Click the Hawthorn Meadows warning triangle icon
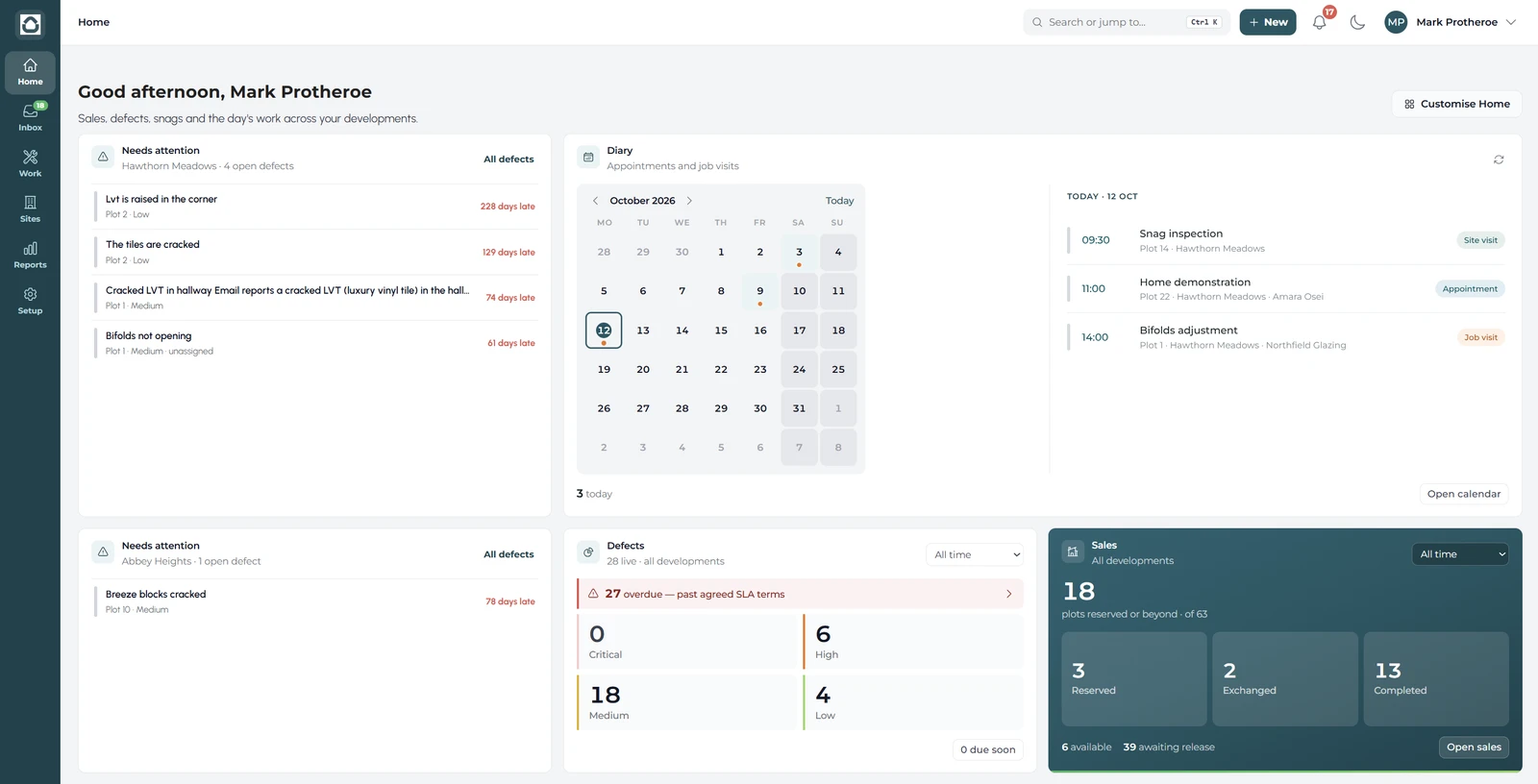The height and width of the screenshot is (784, 1538). [x=103, y=158]
